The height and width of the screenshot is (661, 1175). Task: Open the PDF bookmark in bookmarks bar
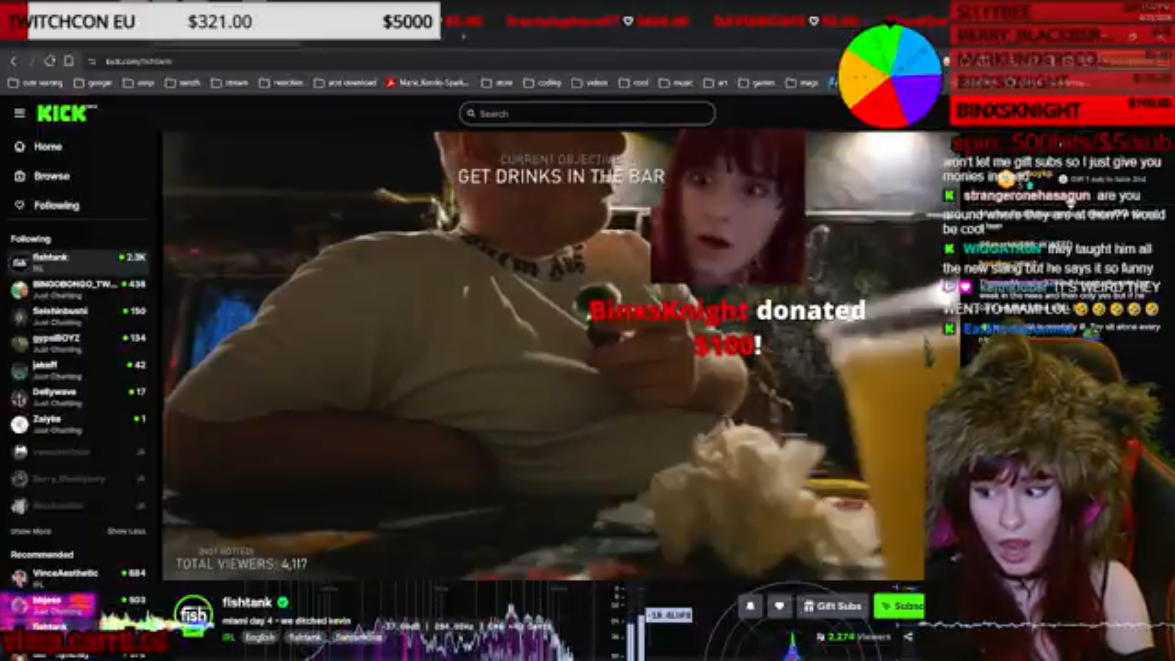tap(428, 82)
